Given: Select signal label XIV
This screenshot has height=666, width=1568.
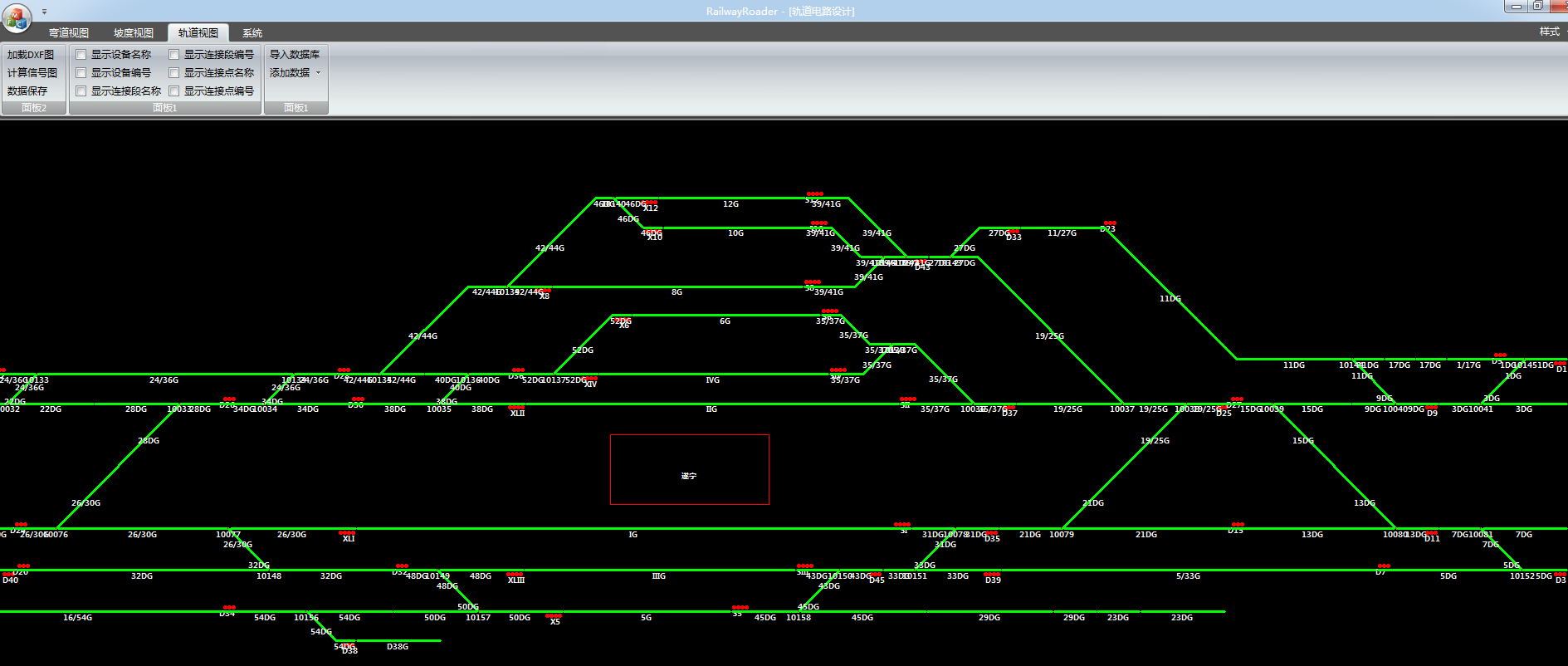Looking at the screenshot, I should 590,384.
